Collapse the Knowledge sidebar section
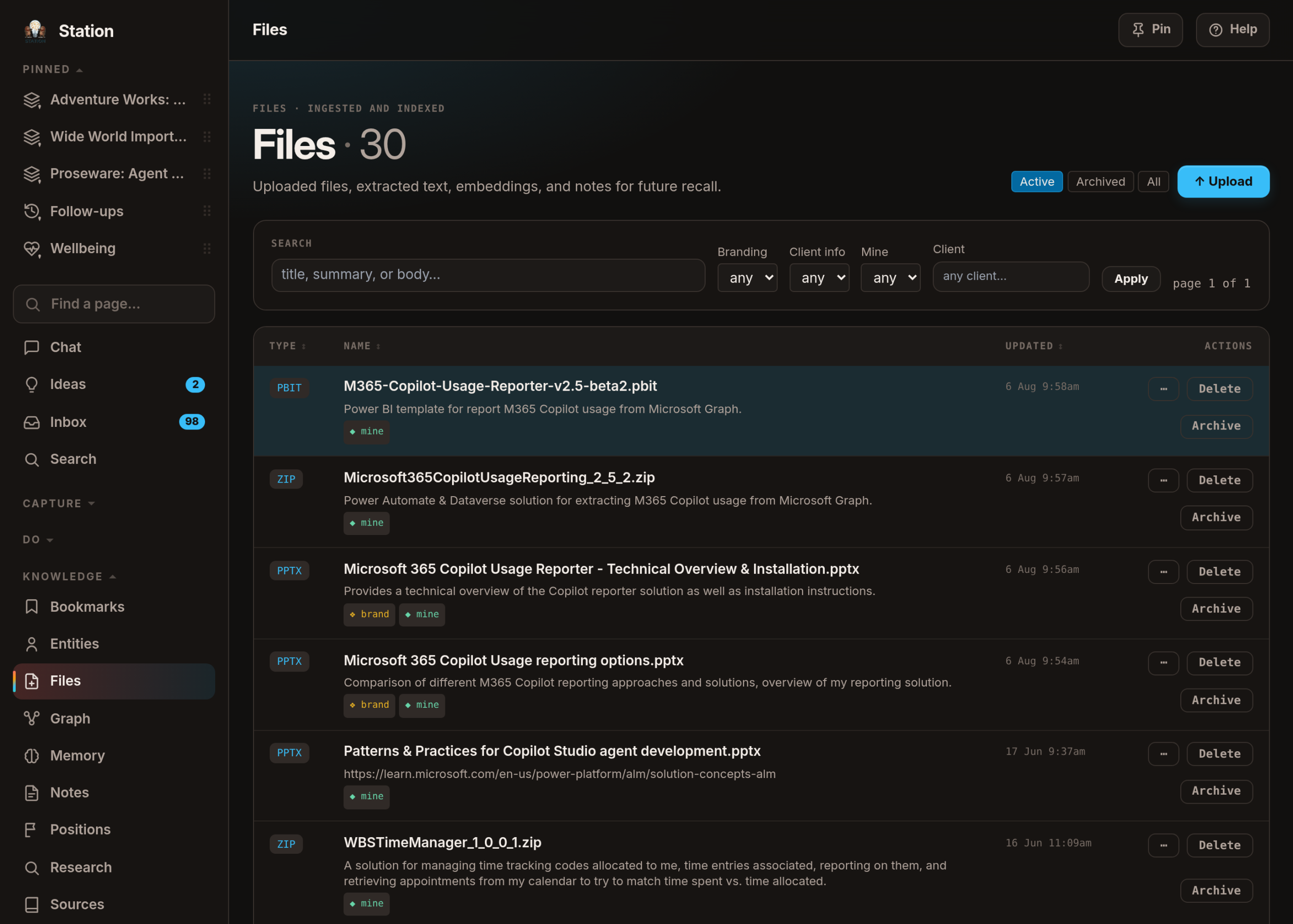 coord(69,576)
